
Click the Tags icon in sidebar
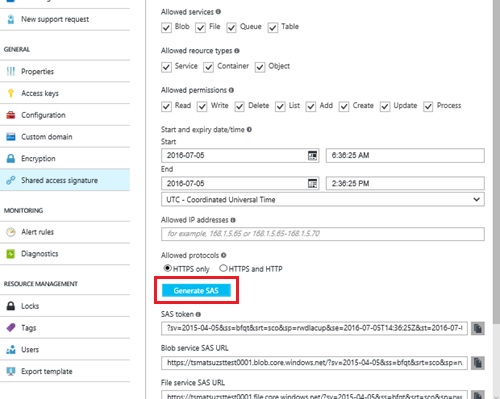click(11, 328)
